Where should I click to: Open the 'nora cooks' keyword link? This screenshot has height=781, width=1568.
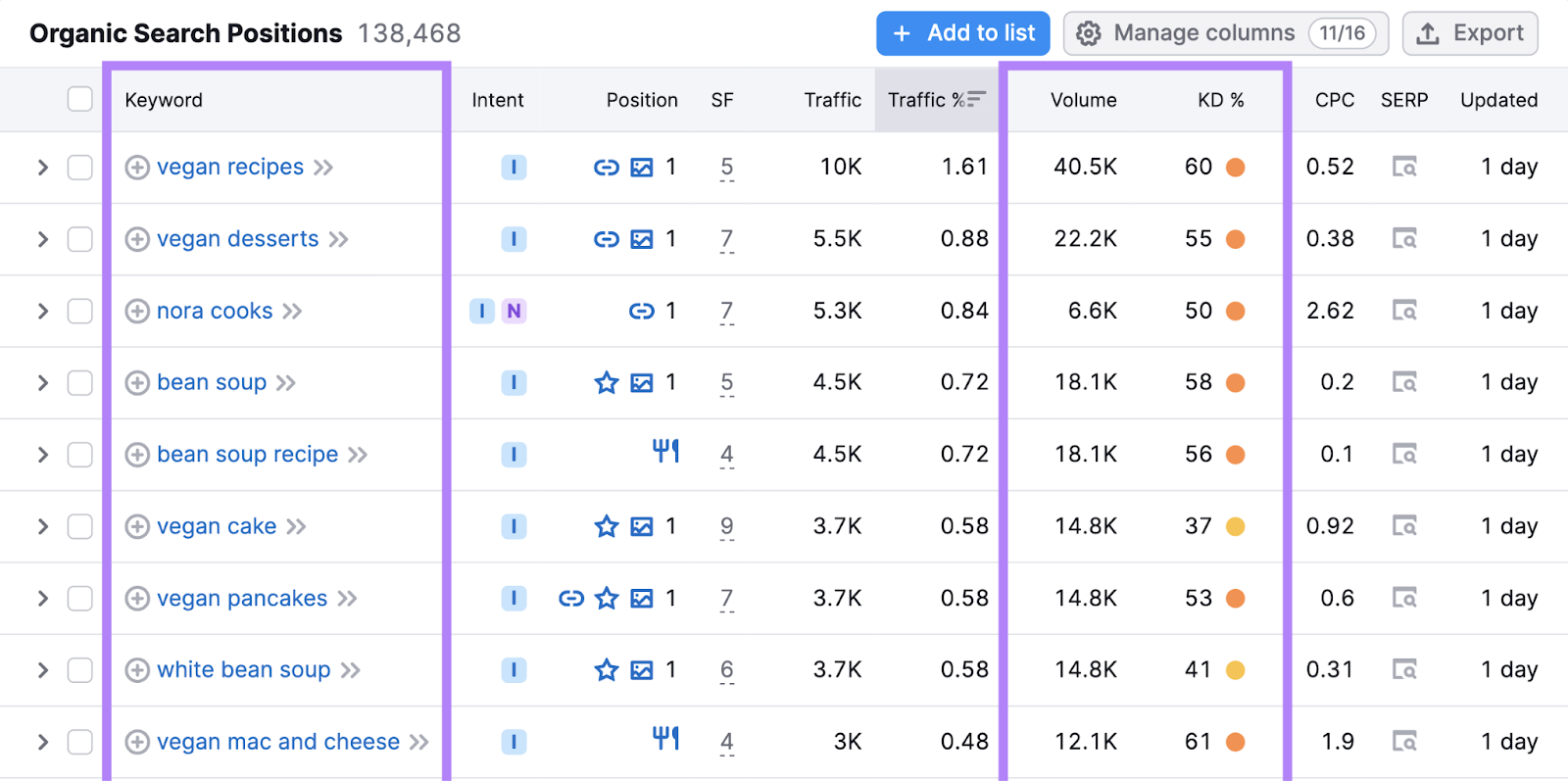[215, 312]
